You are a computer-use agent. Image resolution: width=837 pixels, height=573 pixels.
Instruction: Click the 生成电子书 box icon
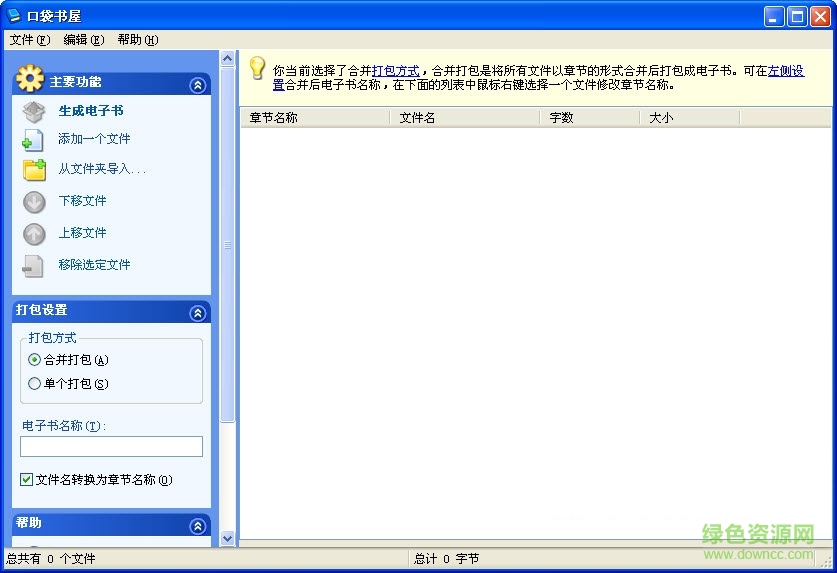point(34,111)
